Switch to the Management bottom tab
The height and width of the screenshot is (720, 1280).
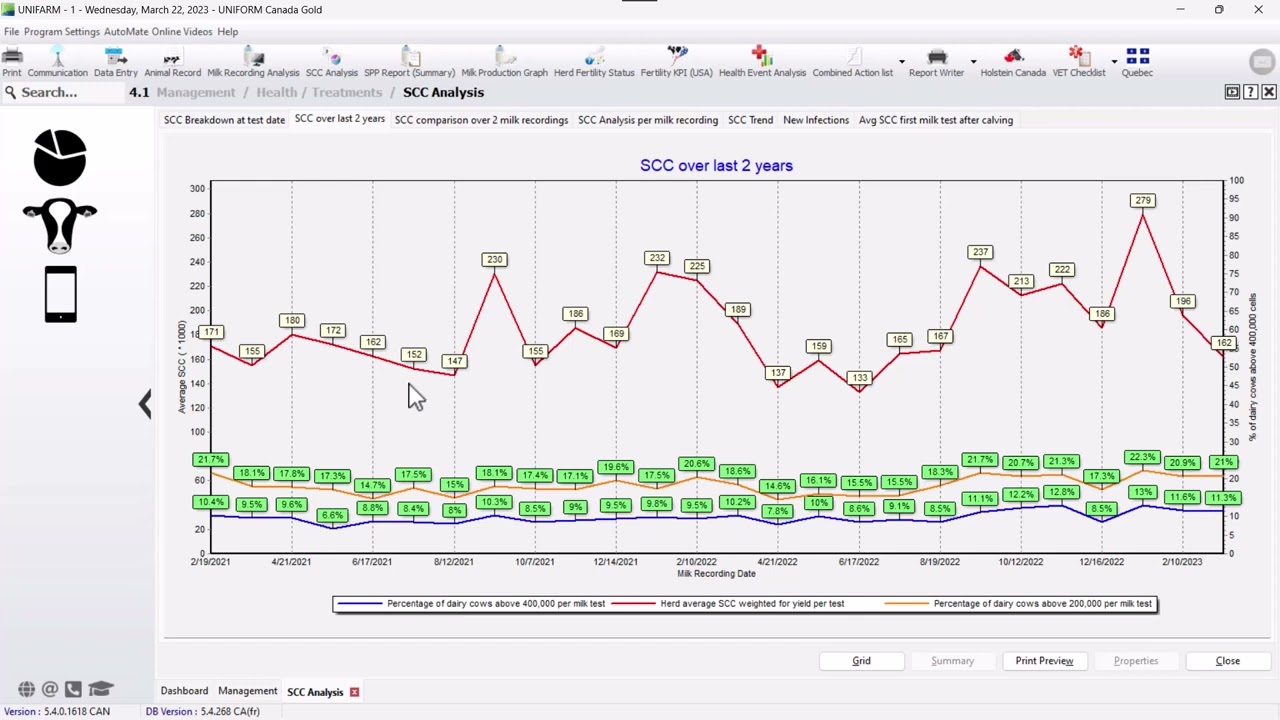coord(247,691)
